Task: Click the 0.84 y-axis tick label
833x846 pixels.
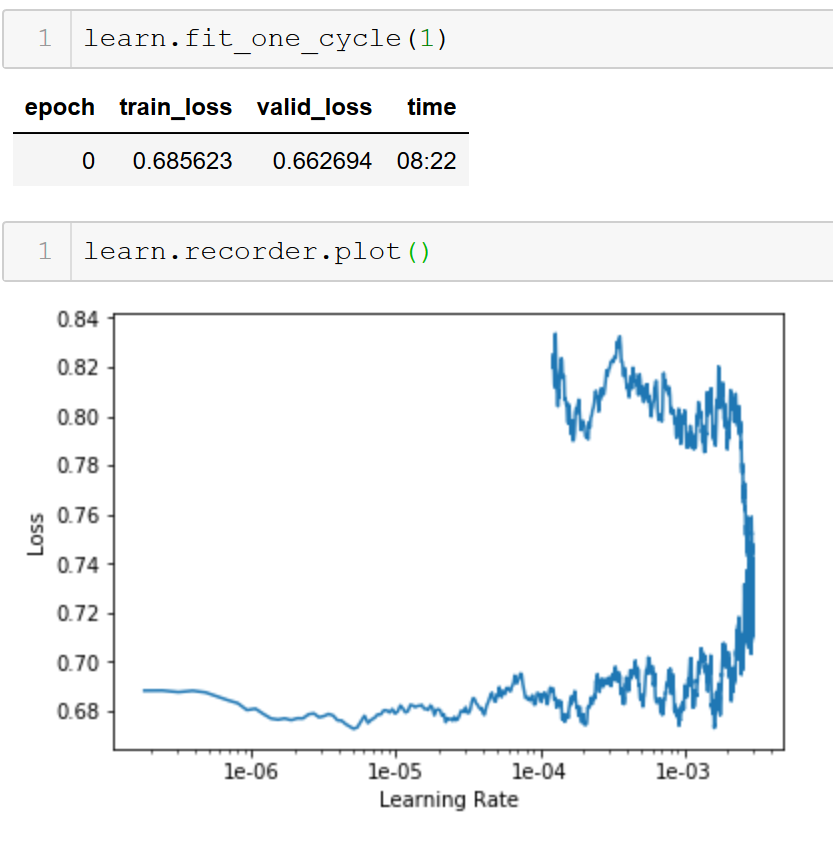Action: pyautogui.click(x=78, y=319)
